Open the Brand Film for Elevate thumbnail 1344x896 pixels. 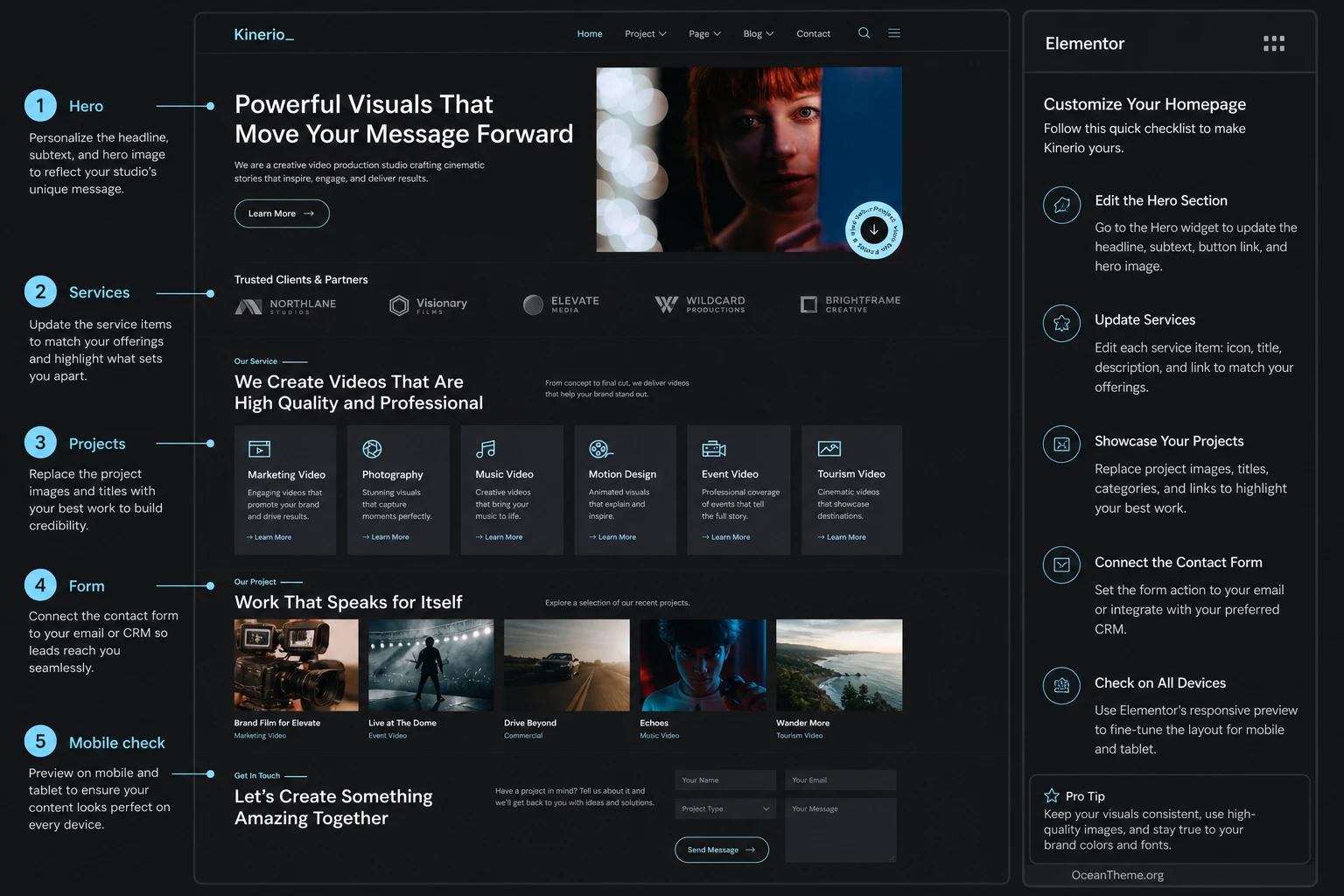(x=297, y=665)
